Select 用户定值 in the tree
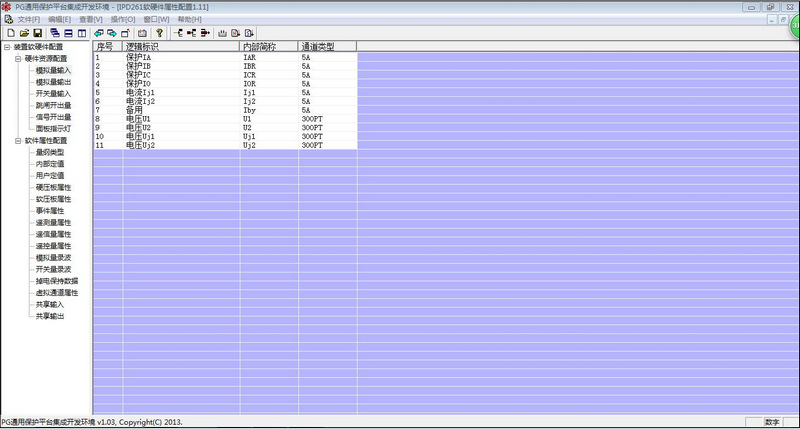Screen dimensions: 800x429 point(50,176)
